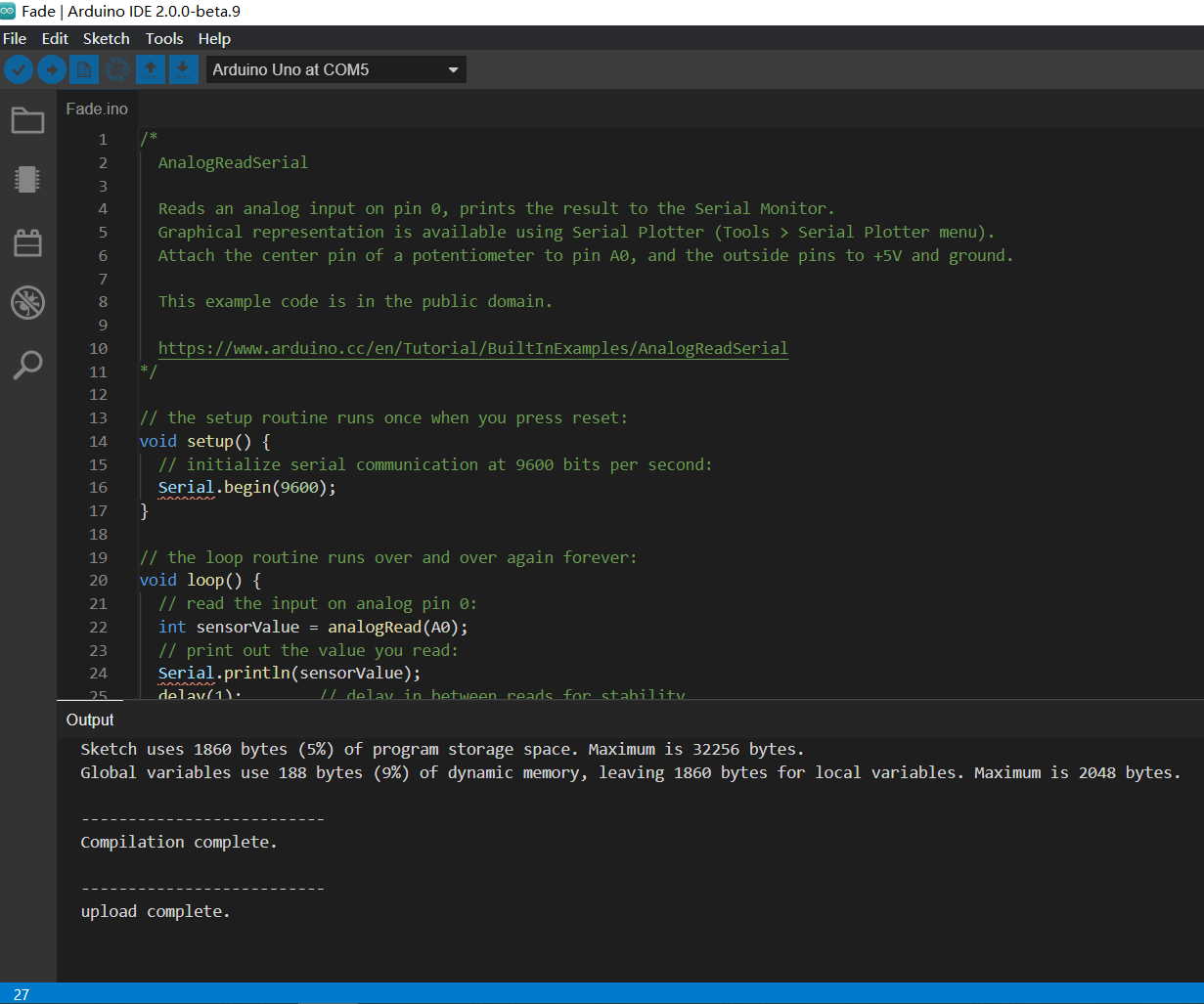Click the Arduino logo in title bar
1204x1004 pixels.
[x=8, y=11]
